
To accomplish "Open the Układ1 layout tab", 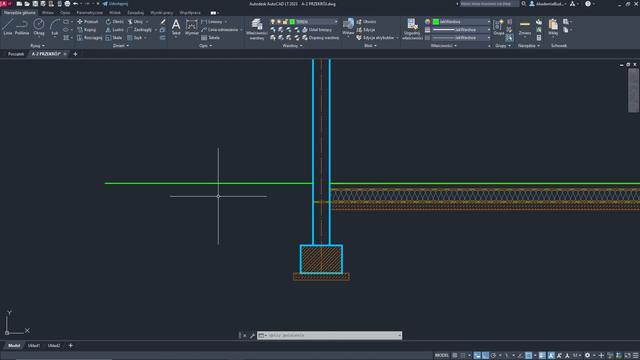I will pos(34,346).
